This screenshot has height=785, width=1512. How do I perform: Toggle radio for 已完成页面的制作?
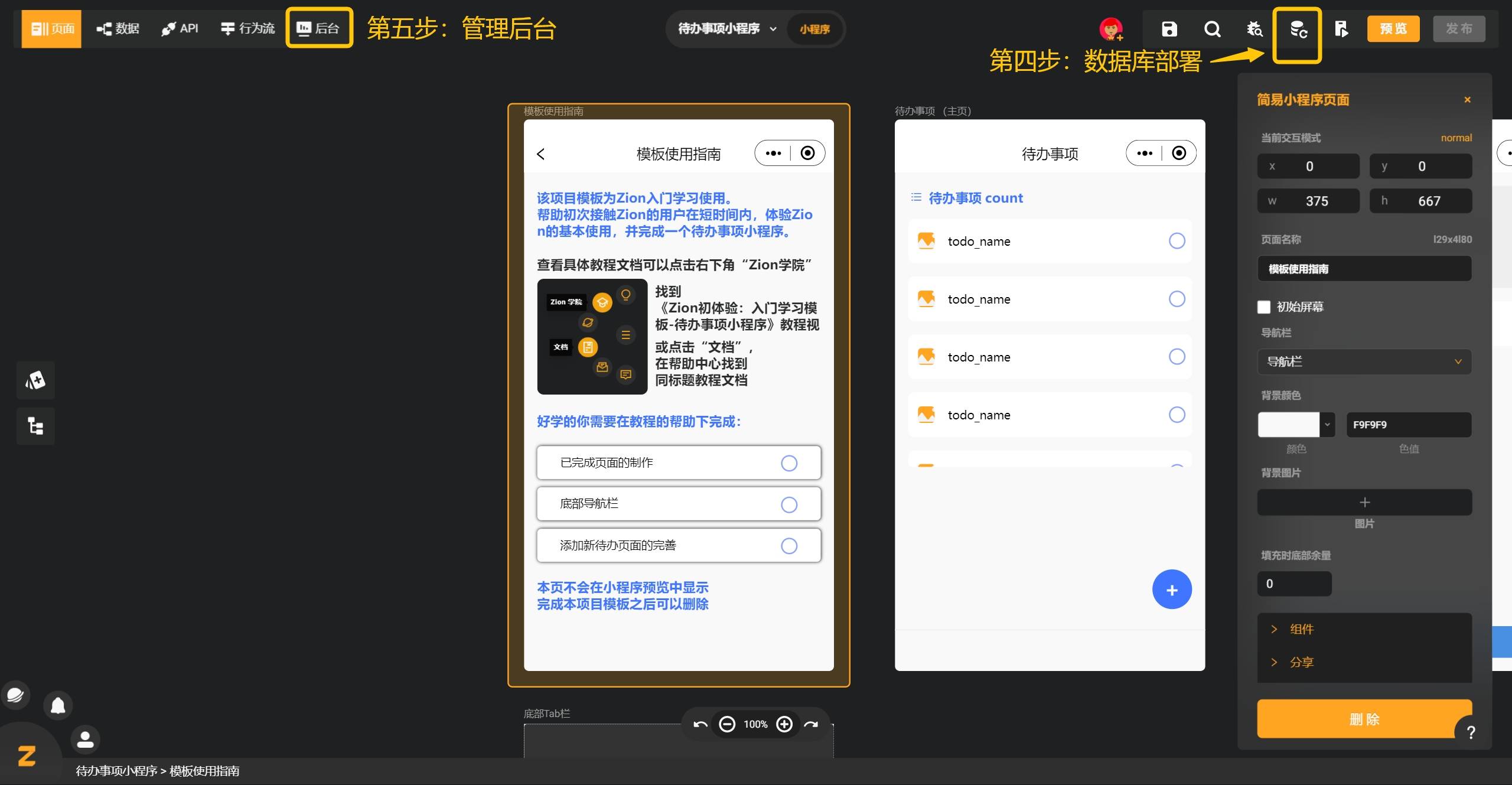click(x=789, y=463)
